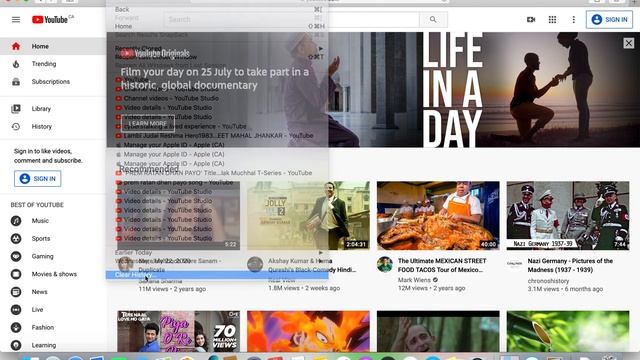
Task: Go to Subscriptions in the sidebar
Action: pyautogui.click(x=53, y=82)
